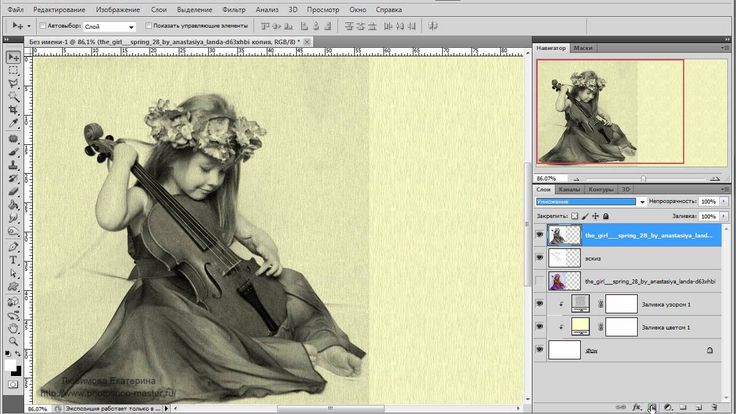736x414 pixels.
Task: Select the эскиз layer thumbnail
Action: pyautogui.click(x=564, y=258)
